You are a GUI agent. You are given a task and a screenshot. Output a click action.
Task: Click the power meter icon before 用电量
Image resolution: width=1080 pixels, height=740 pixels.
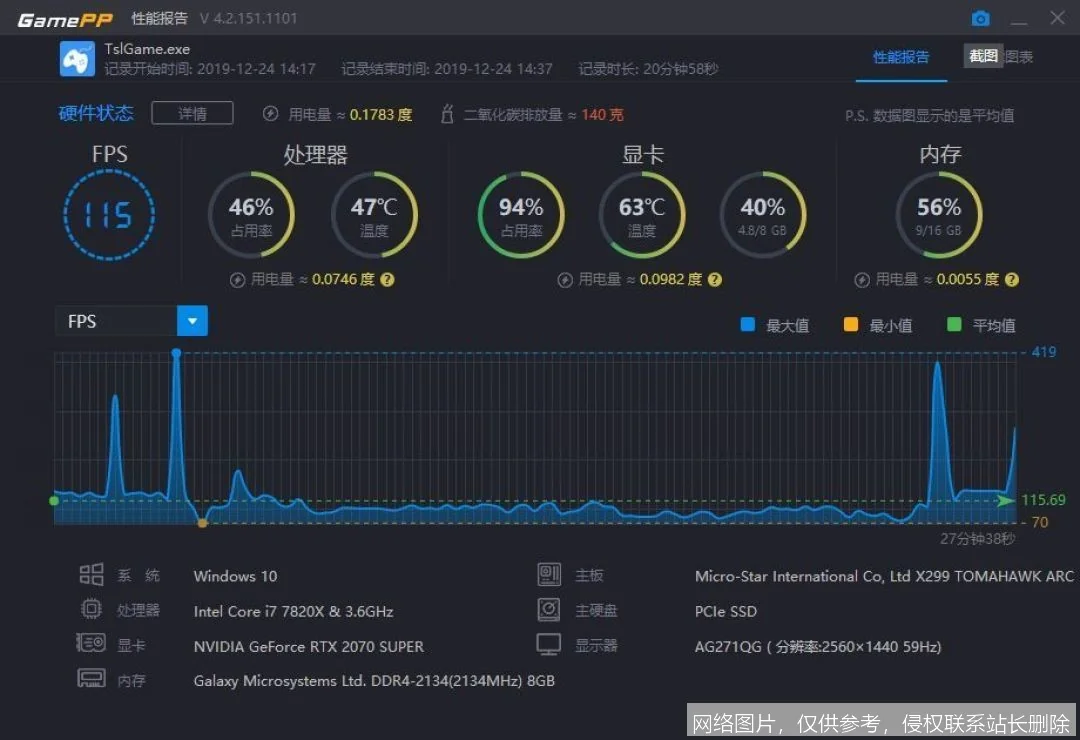click(270, 113)
